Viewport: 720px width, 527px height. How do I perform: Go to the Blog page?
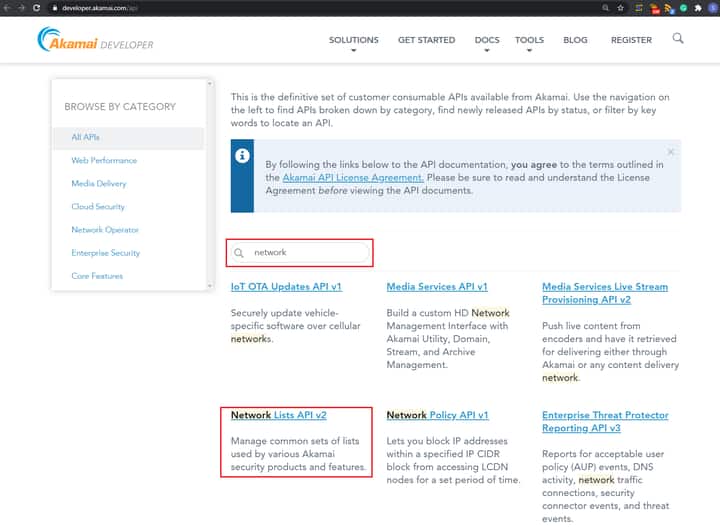click(575, 40)
